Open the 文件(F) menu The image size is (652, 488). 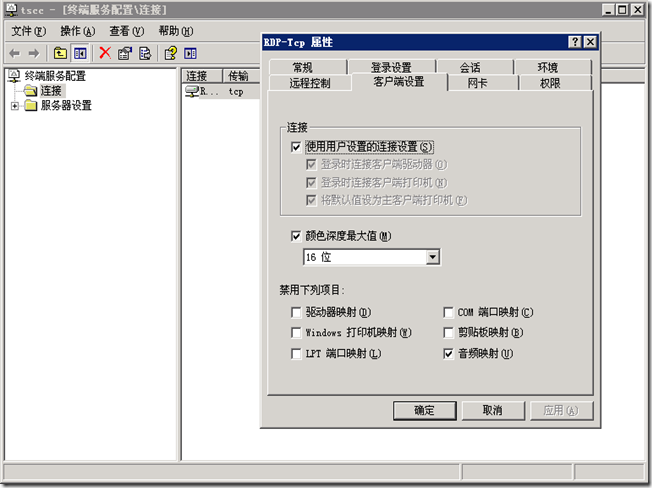pos(28,31)
